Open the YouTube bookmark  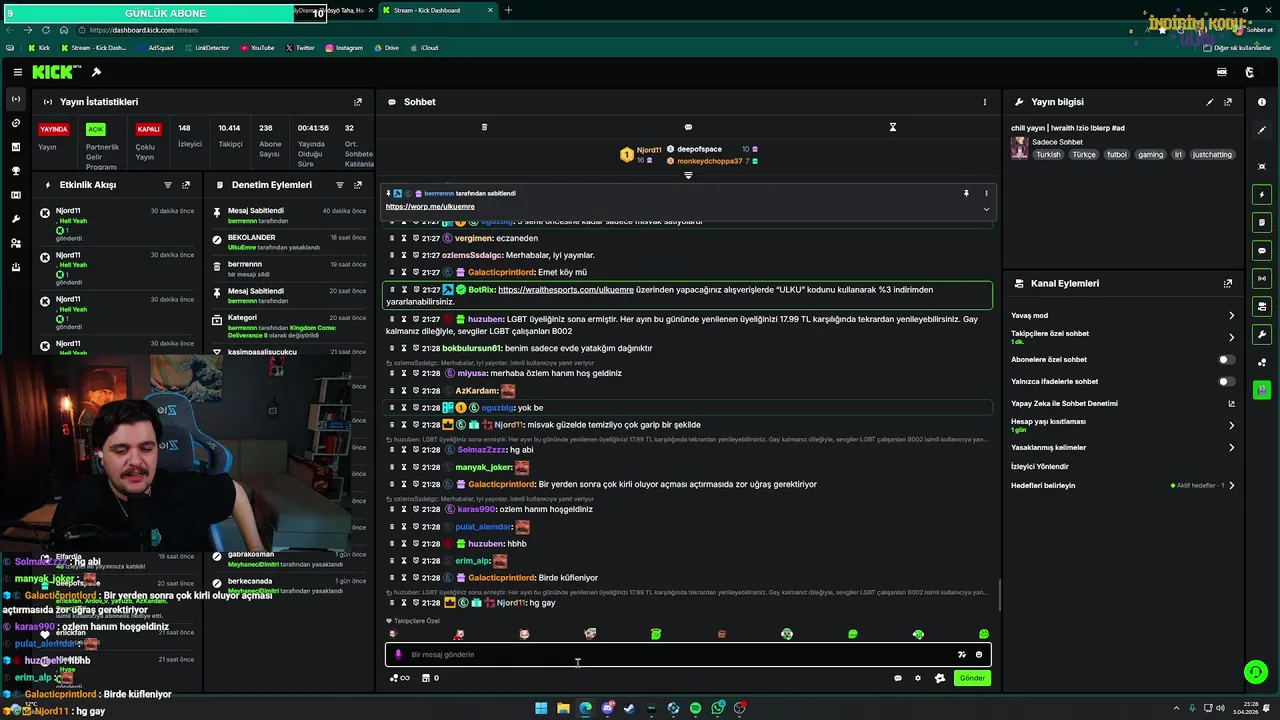257,48
